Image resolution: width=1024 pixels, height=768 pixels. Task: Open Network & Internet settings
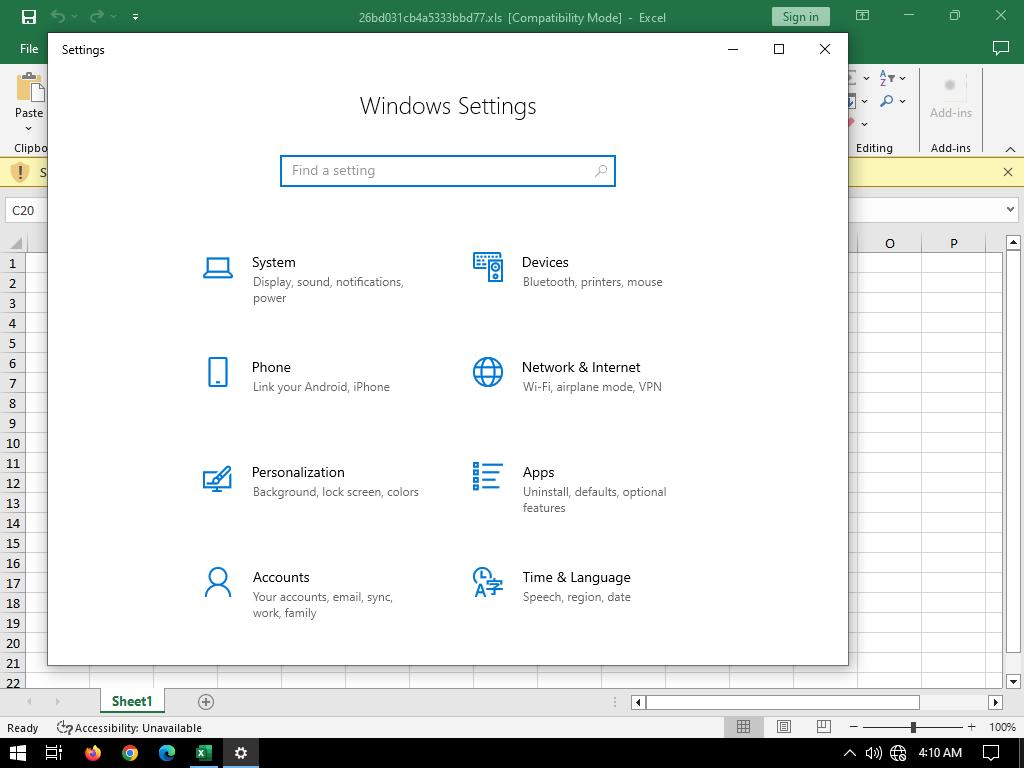pyautogui.click(x=580, y=368)
